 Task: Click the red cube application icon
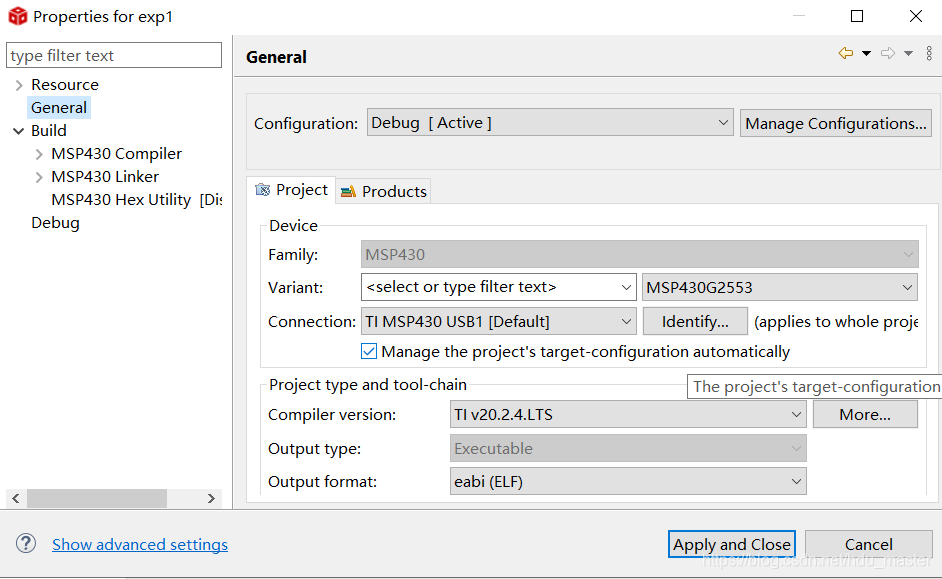(18, 16)
